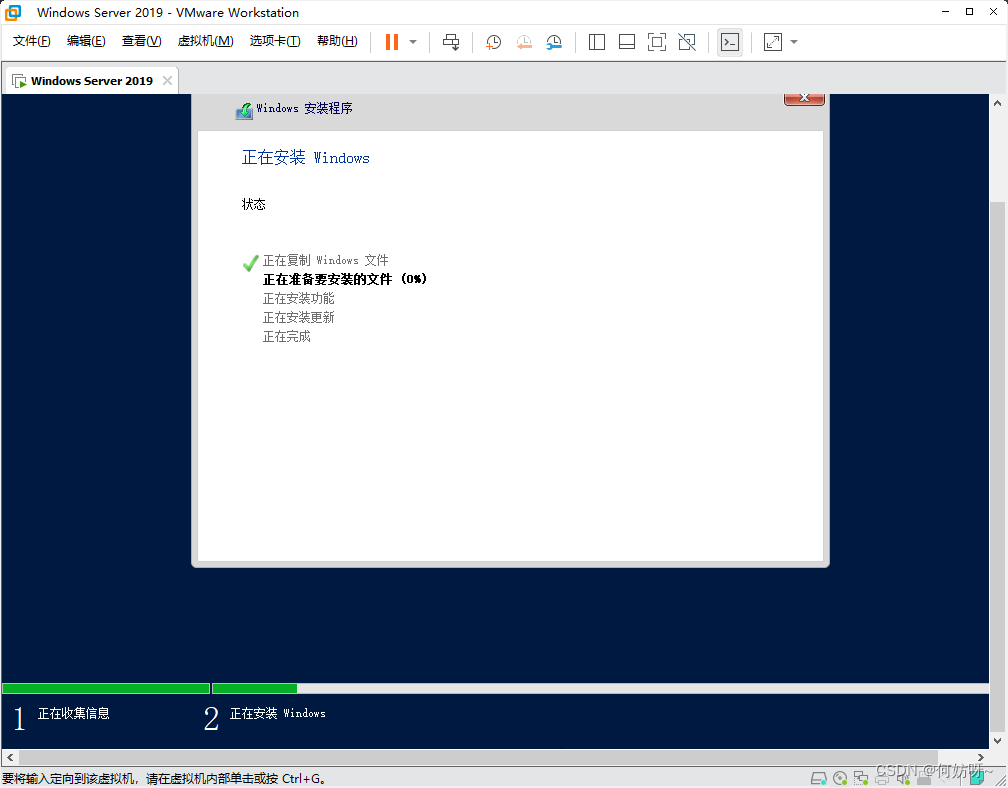Click the network adapter status icon
1008x788 pixels.
click(x=861, y=779)
